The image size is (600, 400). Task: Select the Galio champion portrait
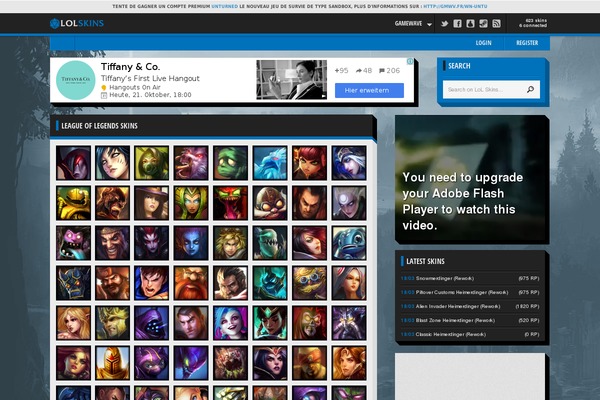[x=73, y=283]
